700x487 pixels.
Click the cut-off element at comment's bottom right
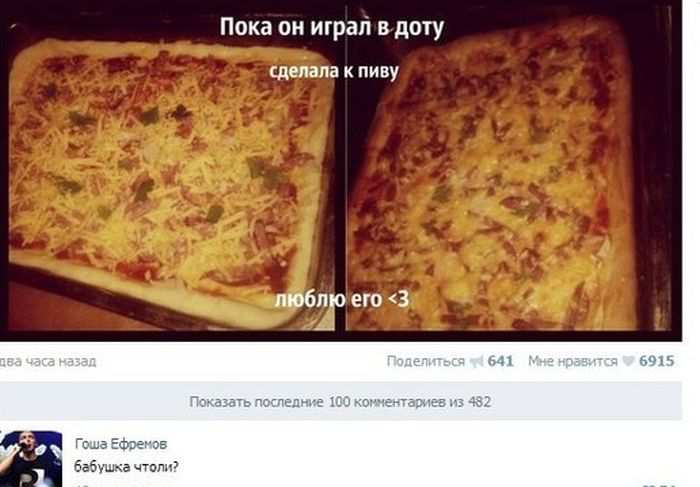coord(660,485)
